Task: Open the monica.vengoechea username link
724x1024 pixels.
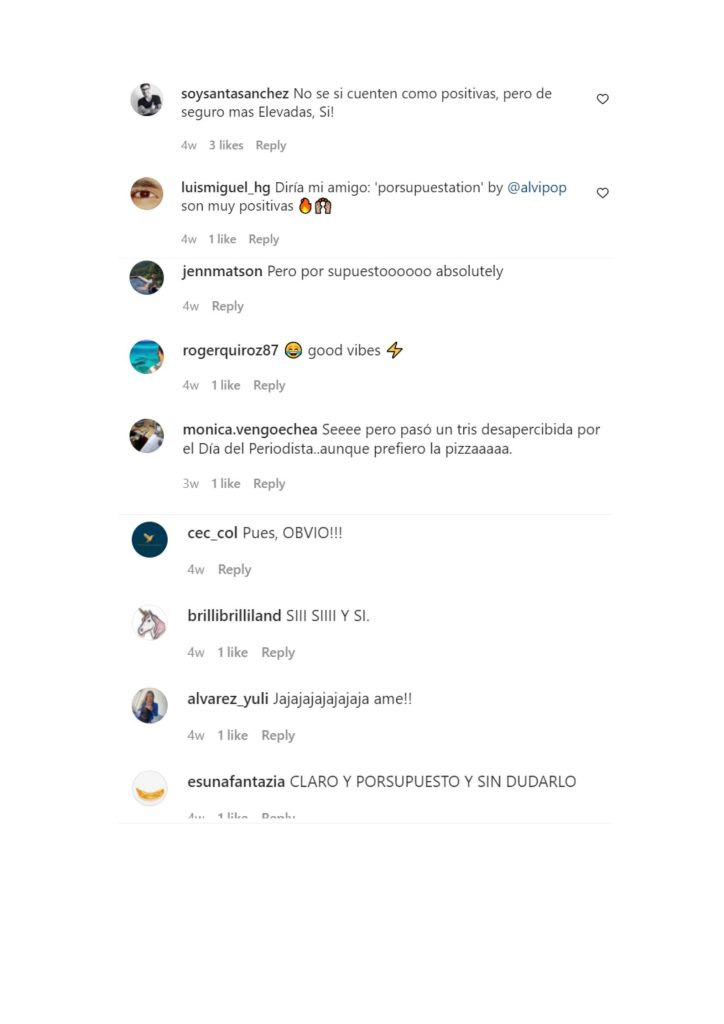Action: [x=250, y=430]
